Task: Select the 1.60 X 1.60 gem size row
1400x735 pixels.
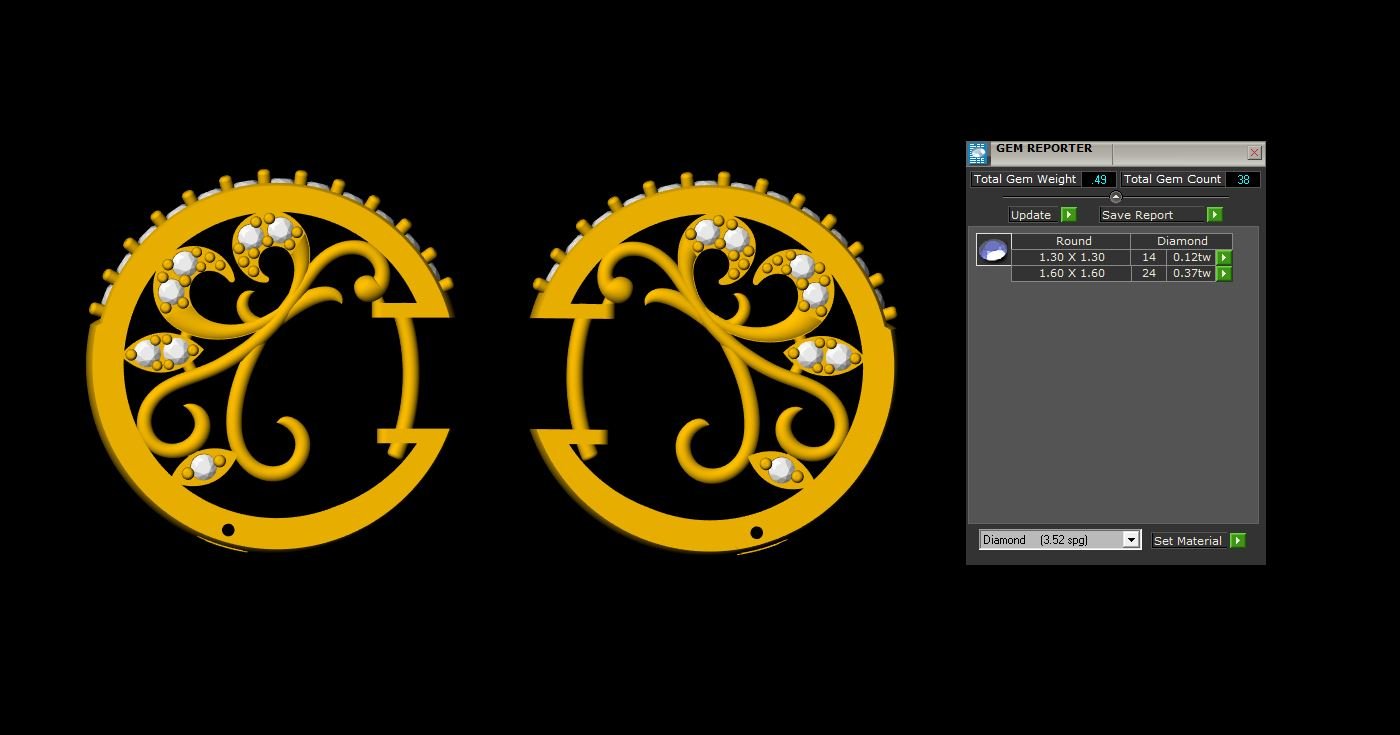Action: click(1071, 274)
